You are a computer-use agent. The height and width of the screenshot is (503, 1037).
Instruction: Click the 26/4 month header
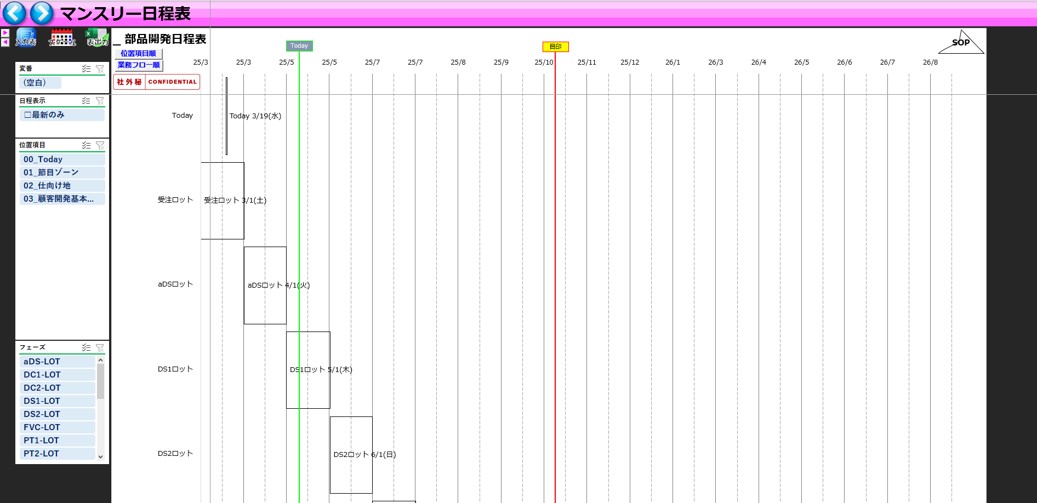[x=759, y=62]
